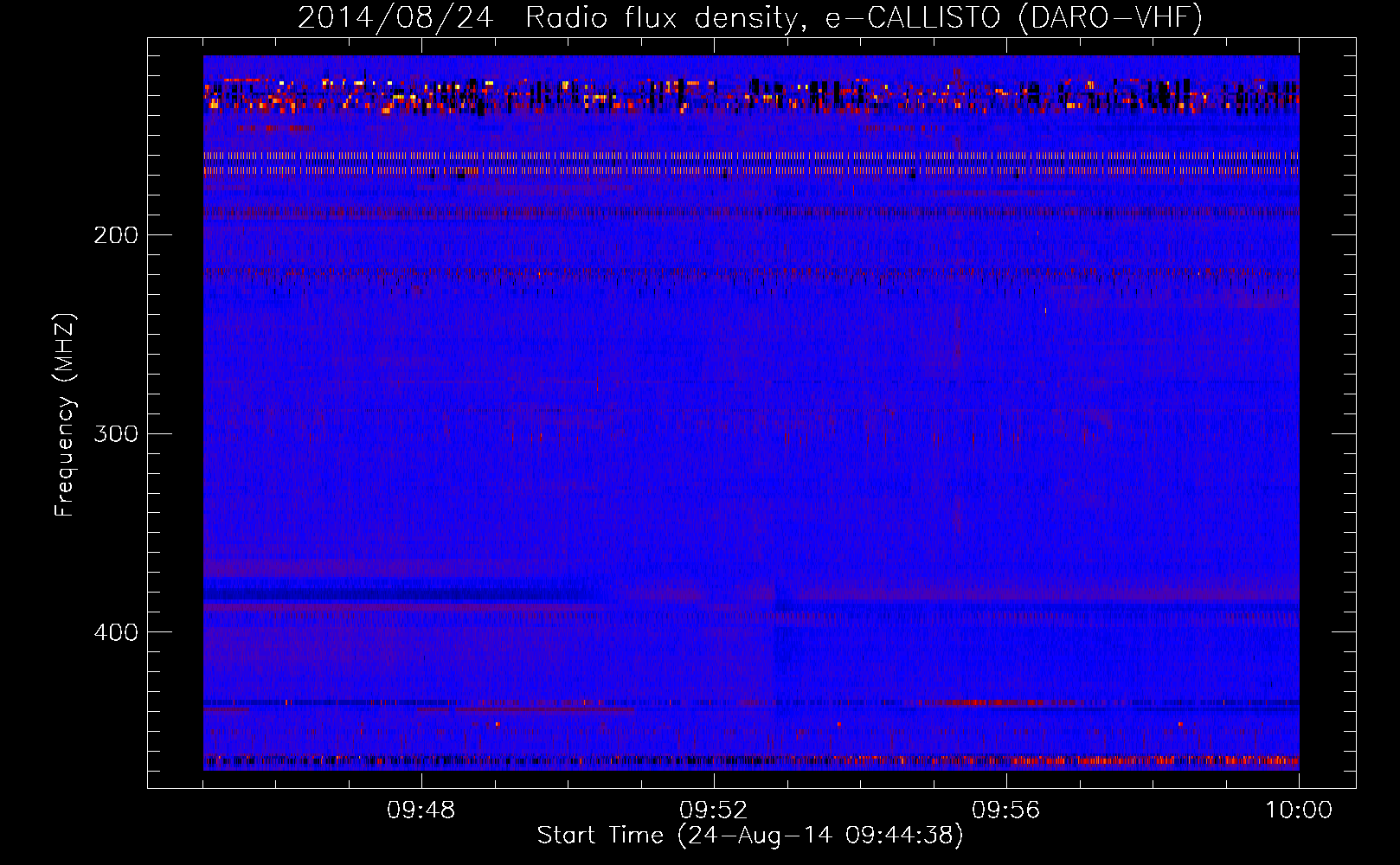Click the '09:52' time tick label
Image resolution: width=1400 pixels, height=865 pixels.
714,811
